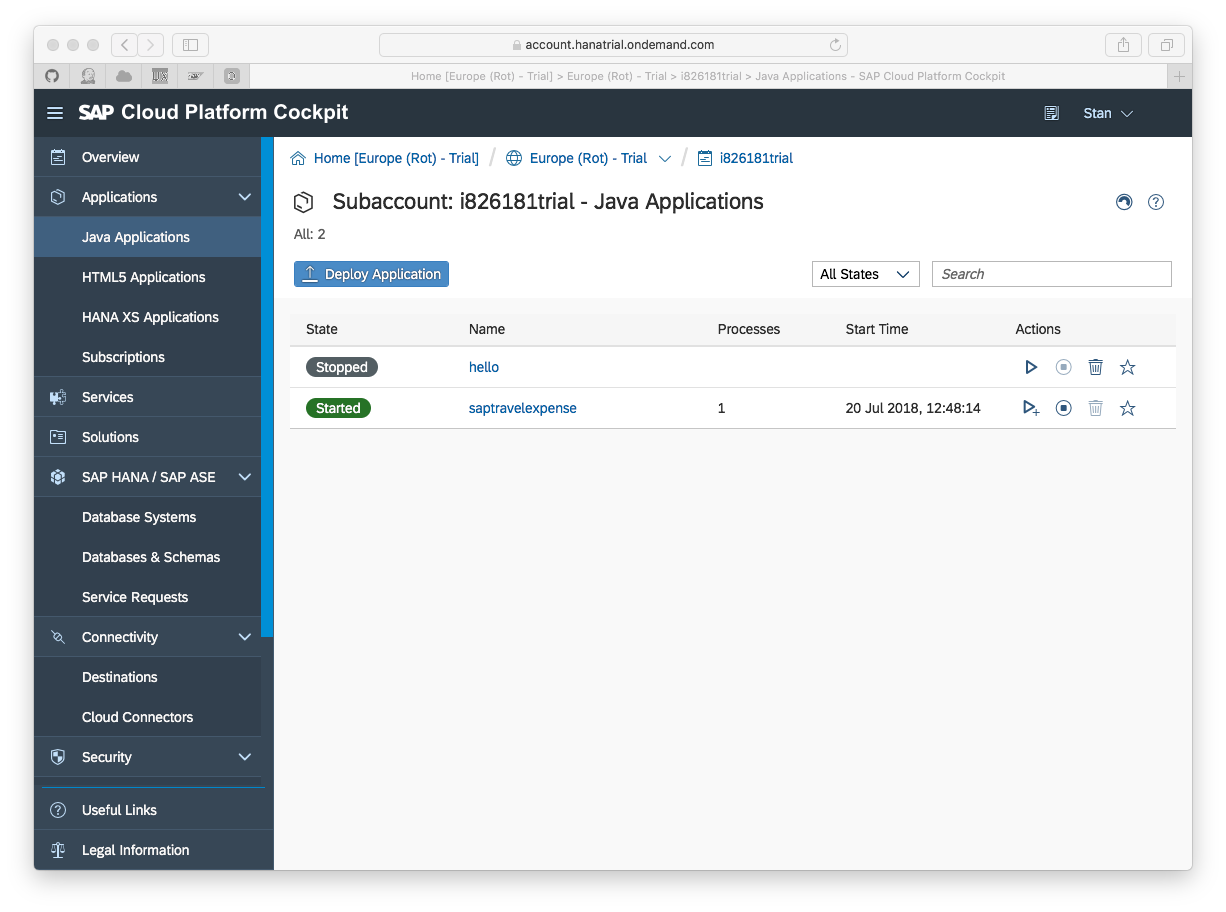Open the Overview page

click(147, 157)
